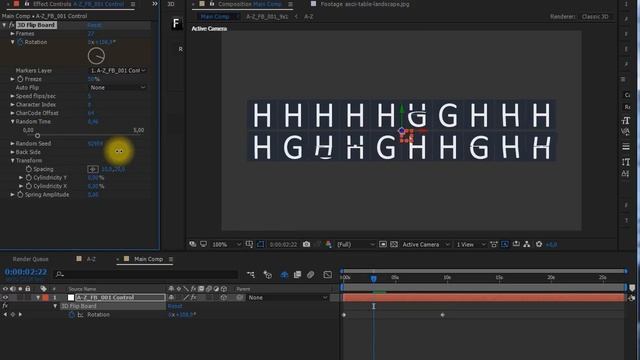640x360 pixels.
Task: Click the Spacing constrain proportions icon
Action: pos(93,169)
